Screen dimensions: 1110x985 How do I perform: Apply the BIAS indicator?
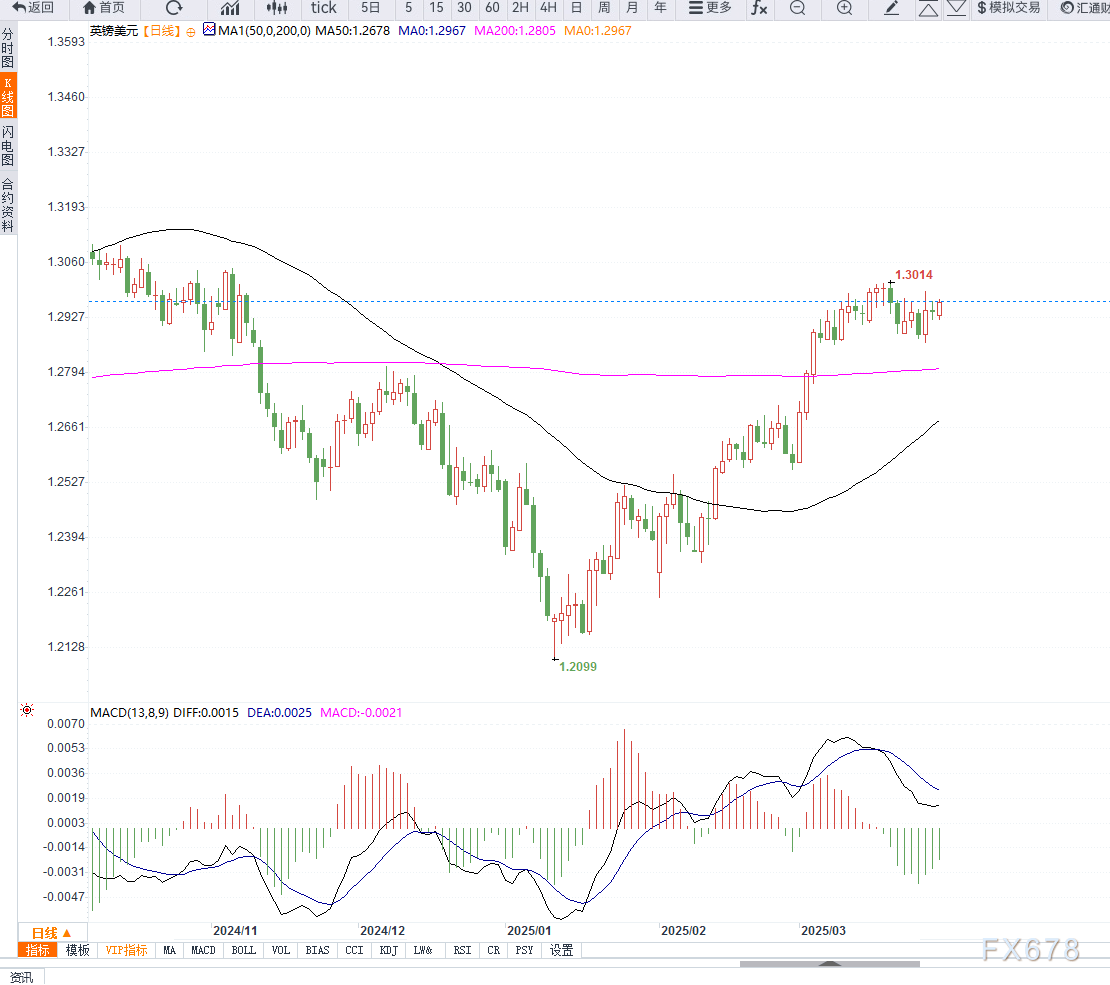coord(317,950)
